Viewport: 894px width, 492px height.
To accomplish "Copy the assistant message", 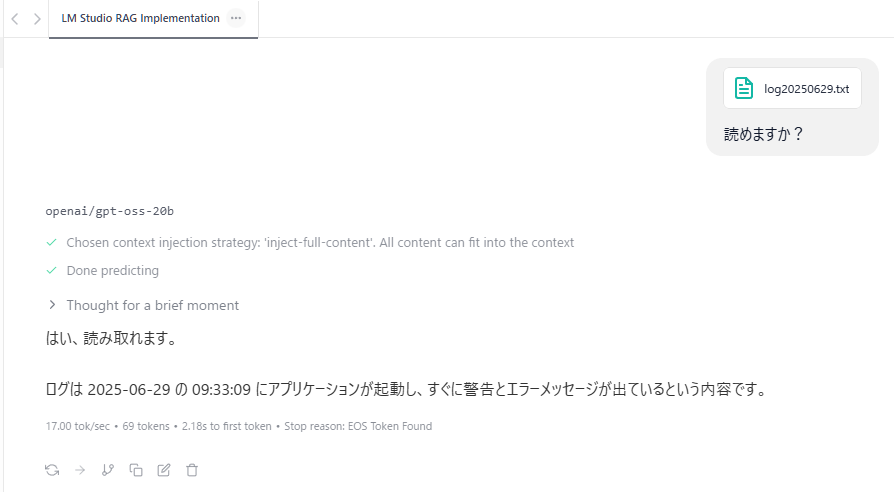I will click(x=136, y=469).
